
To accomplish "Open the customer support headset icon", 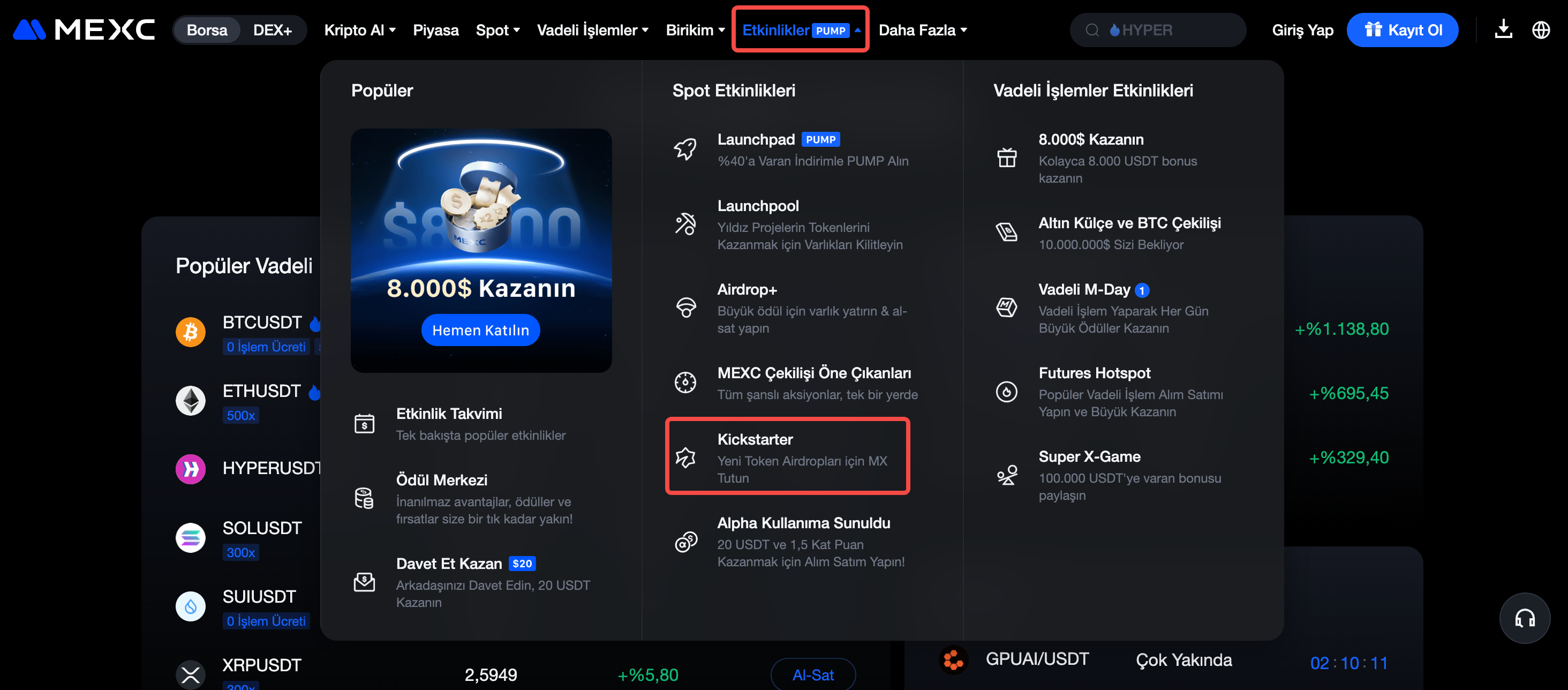I will coord(1524,618).
